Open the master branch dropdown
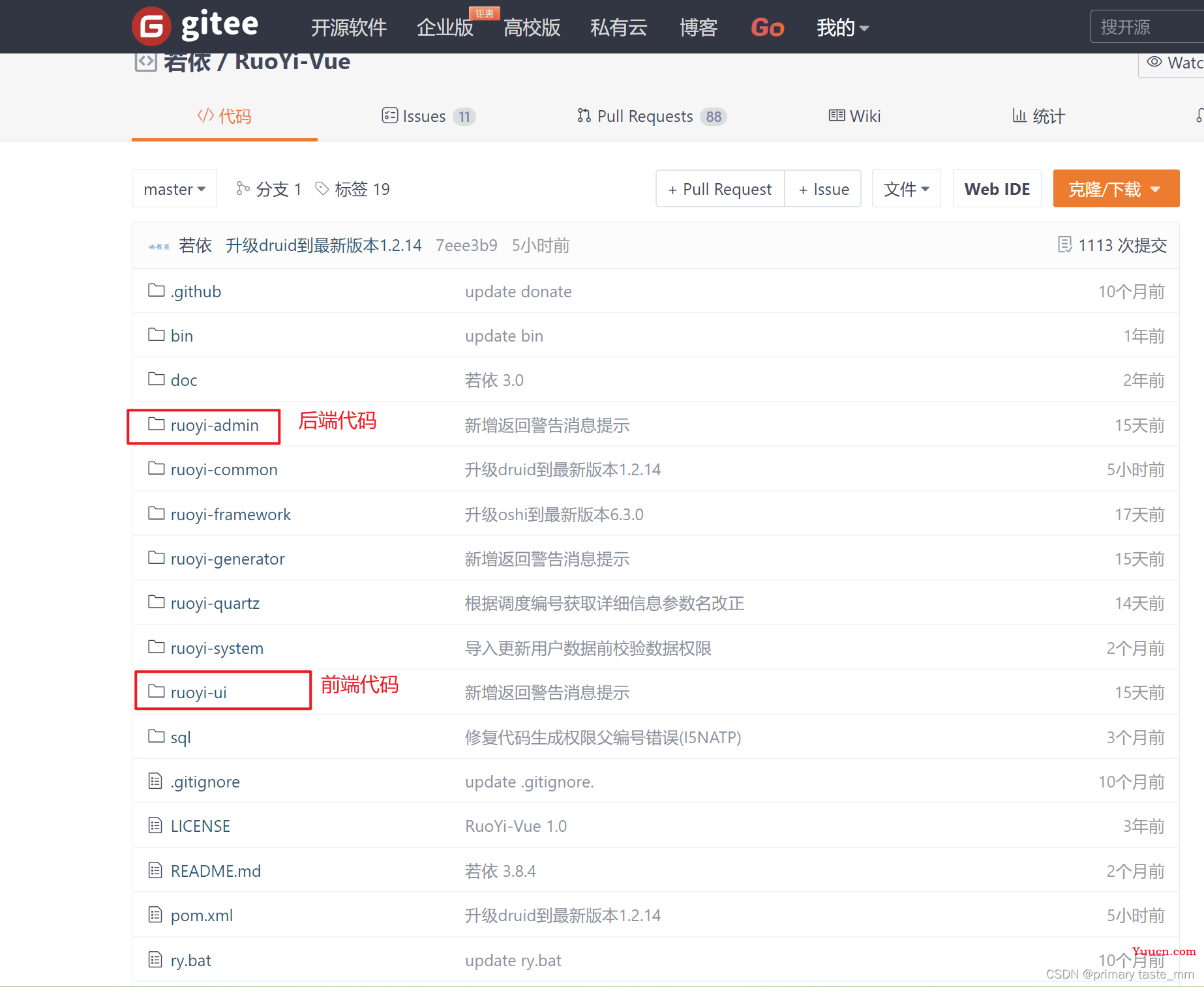Screen dimensions: 1204x987 (174, 188)
